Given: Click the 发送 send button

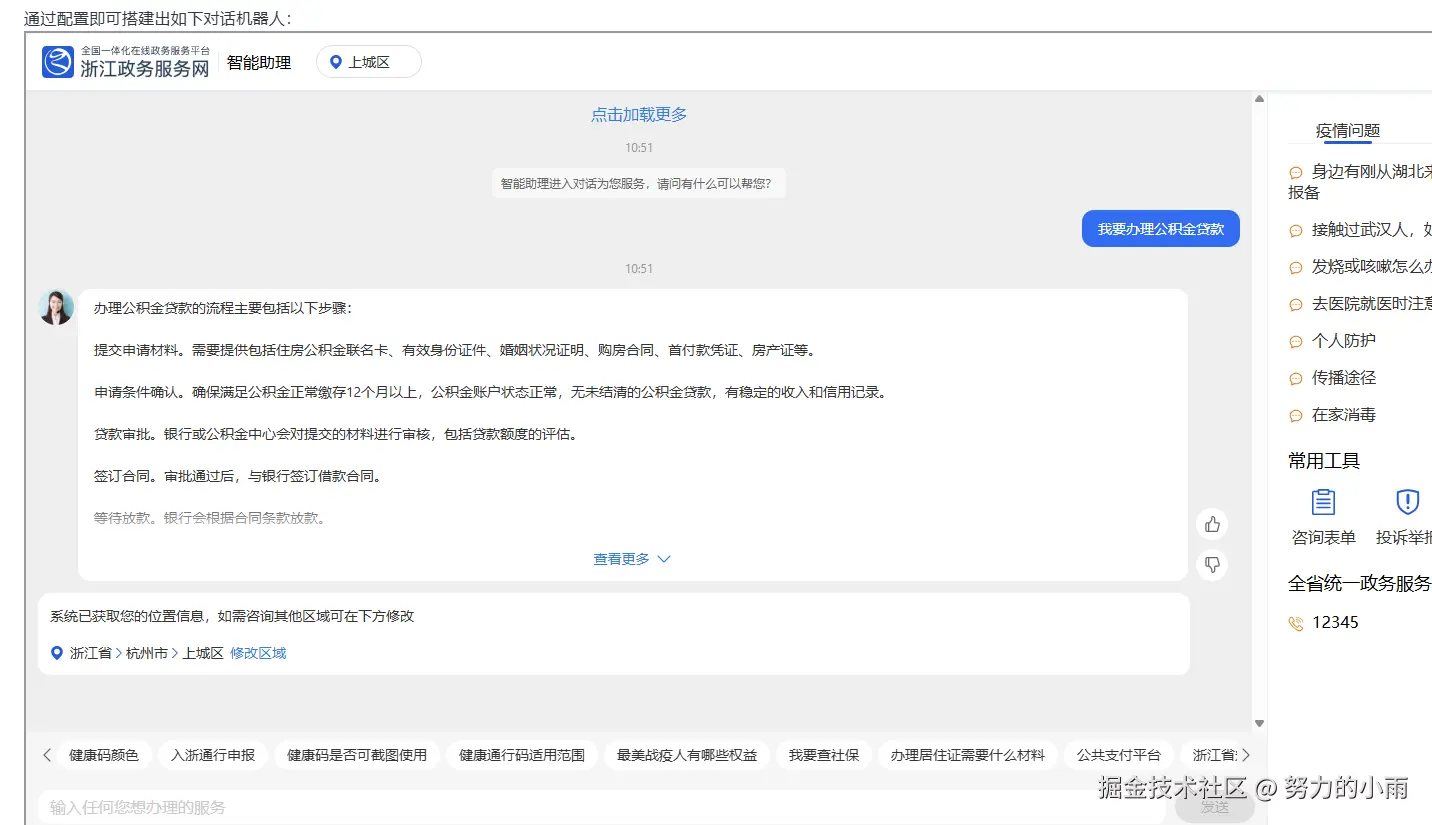Looking at the screenshot, I should coord(1215,807).
